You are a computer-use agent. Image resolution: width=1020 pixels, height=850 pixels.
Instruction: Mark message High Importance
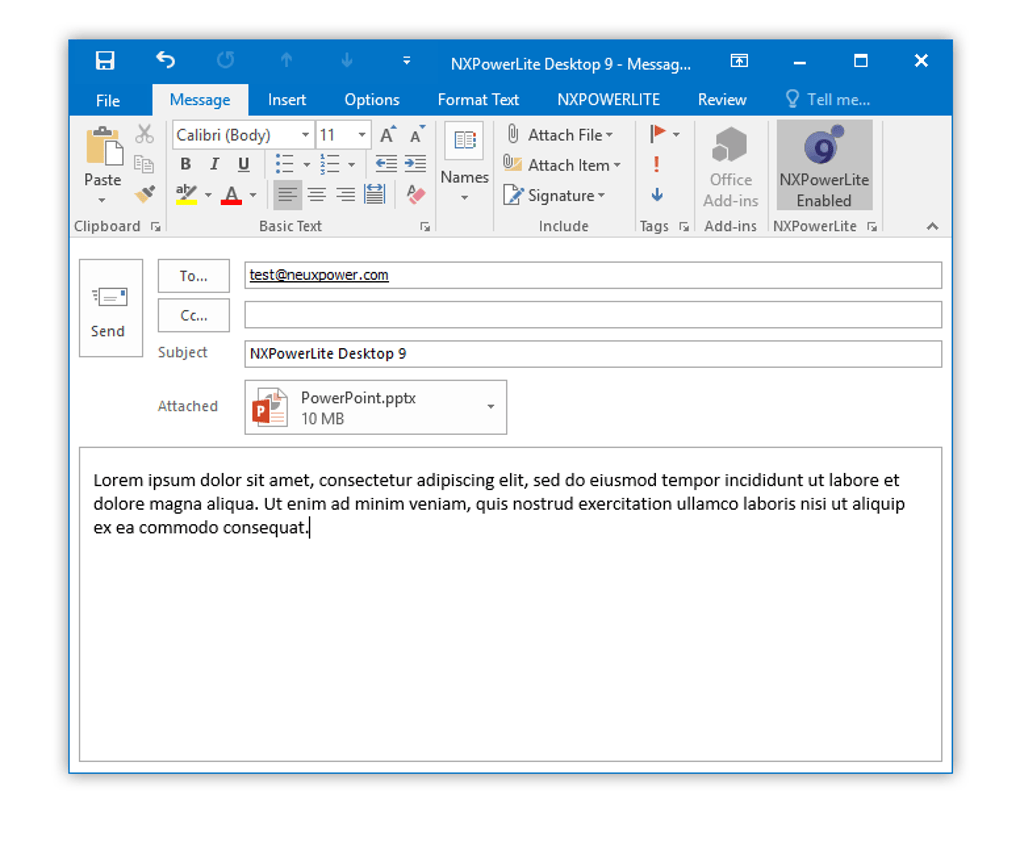tap(656, 164)
